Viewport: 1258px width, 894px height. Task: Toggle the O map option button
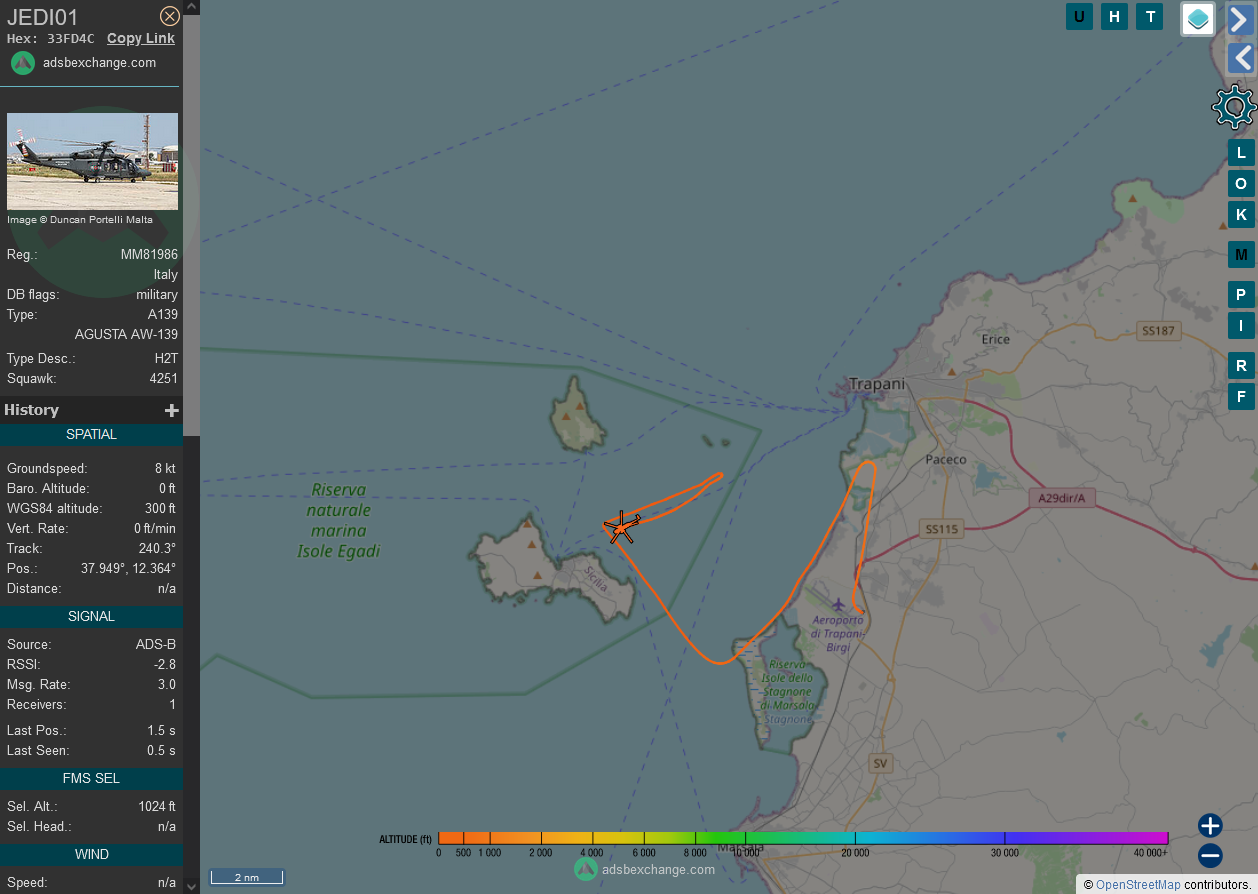click(1241, 183)
